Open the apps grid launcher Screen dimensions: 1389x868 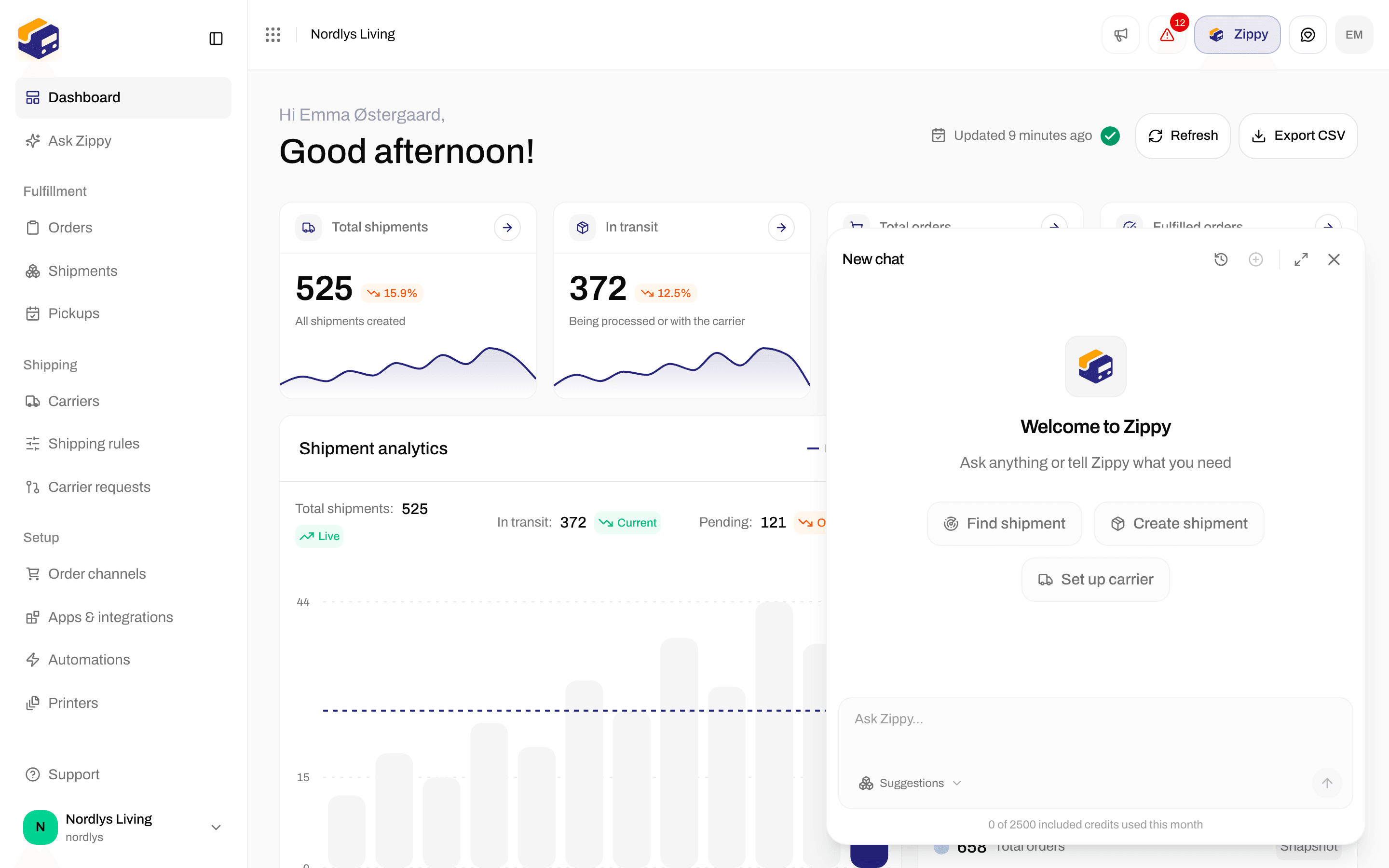[x=273, y=34]
